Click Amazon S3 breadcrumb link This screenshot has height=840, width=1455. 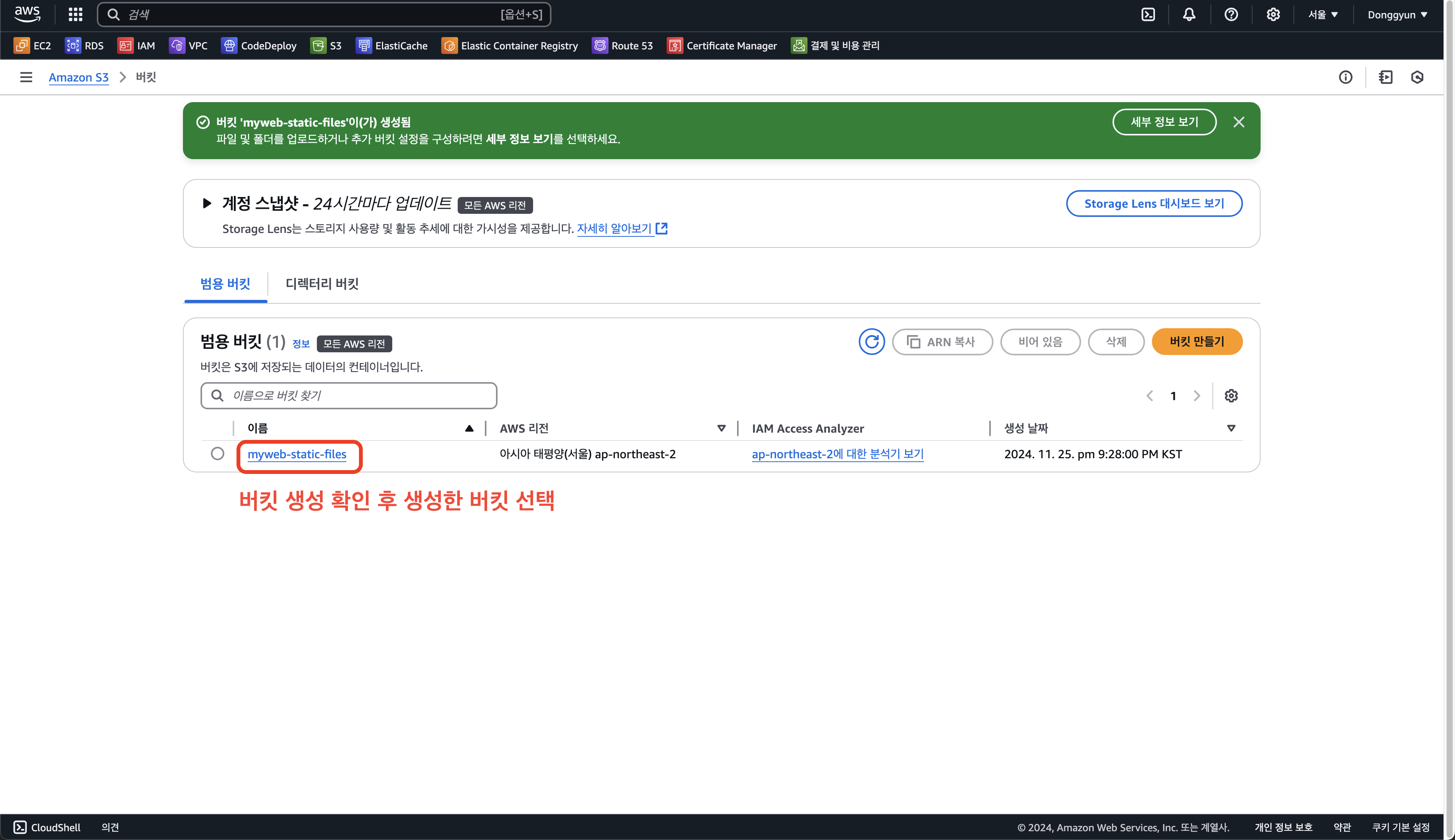(x=78, y=77)
